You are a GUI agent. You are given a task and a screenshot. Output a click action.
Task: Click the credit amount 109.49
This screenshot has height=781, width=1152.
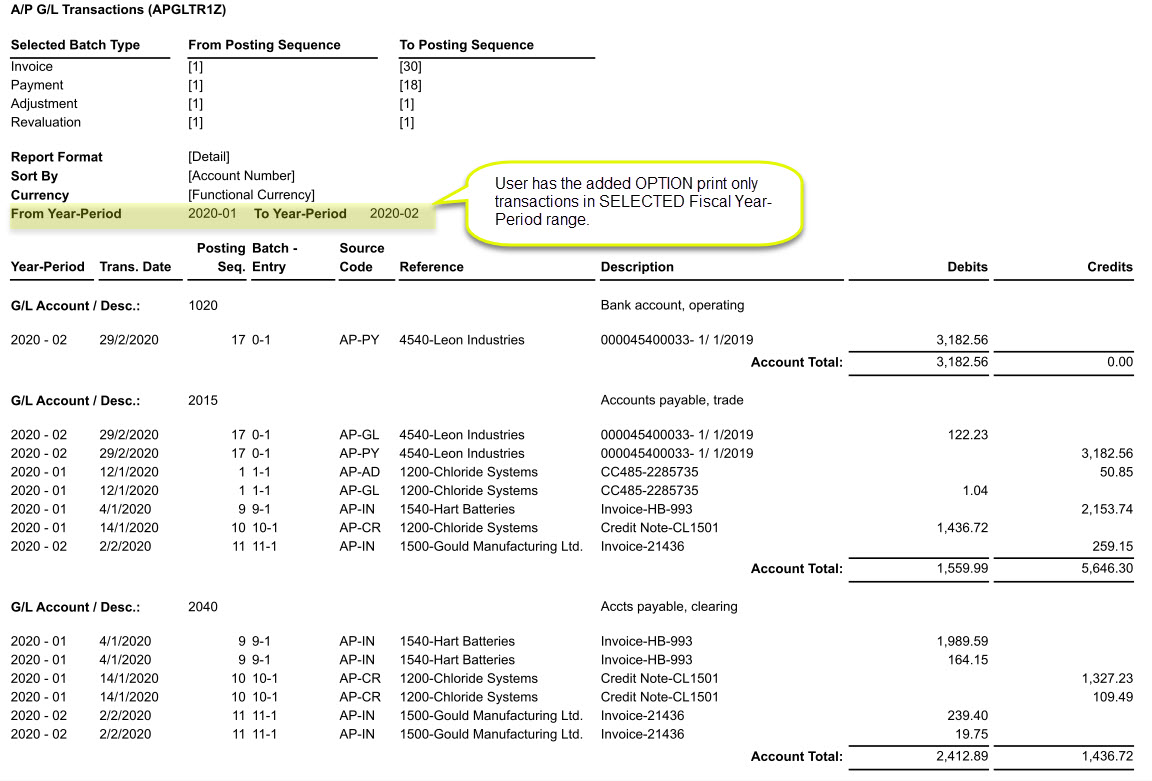click(1112, 697)
